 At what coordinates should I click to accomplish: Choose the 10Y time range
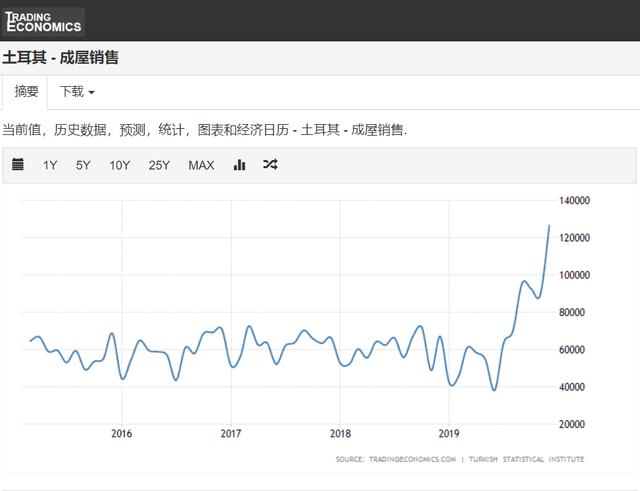120,165
